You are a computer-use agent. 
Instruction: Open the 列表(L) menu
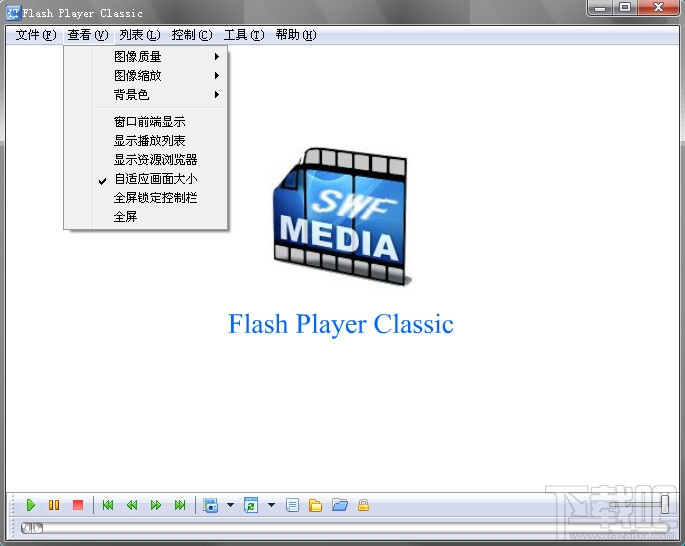click(x=140, y=35)
